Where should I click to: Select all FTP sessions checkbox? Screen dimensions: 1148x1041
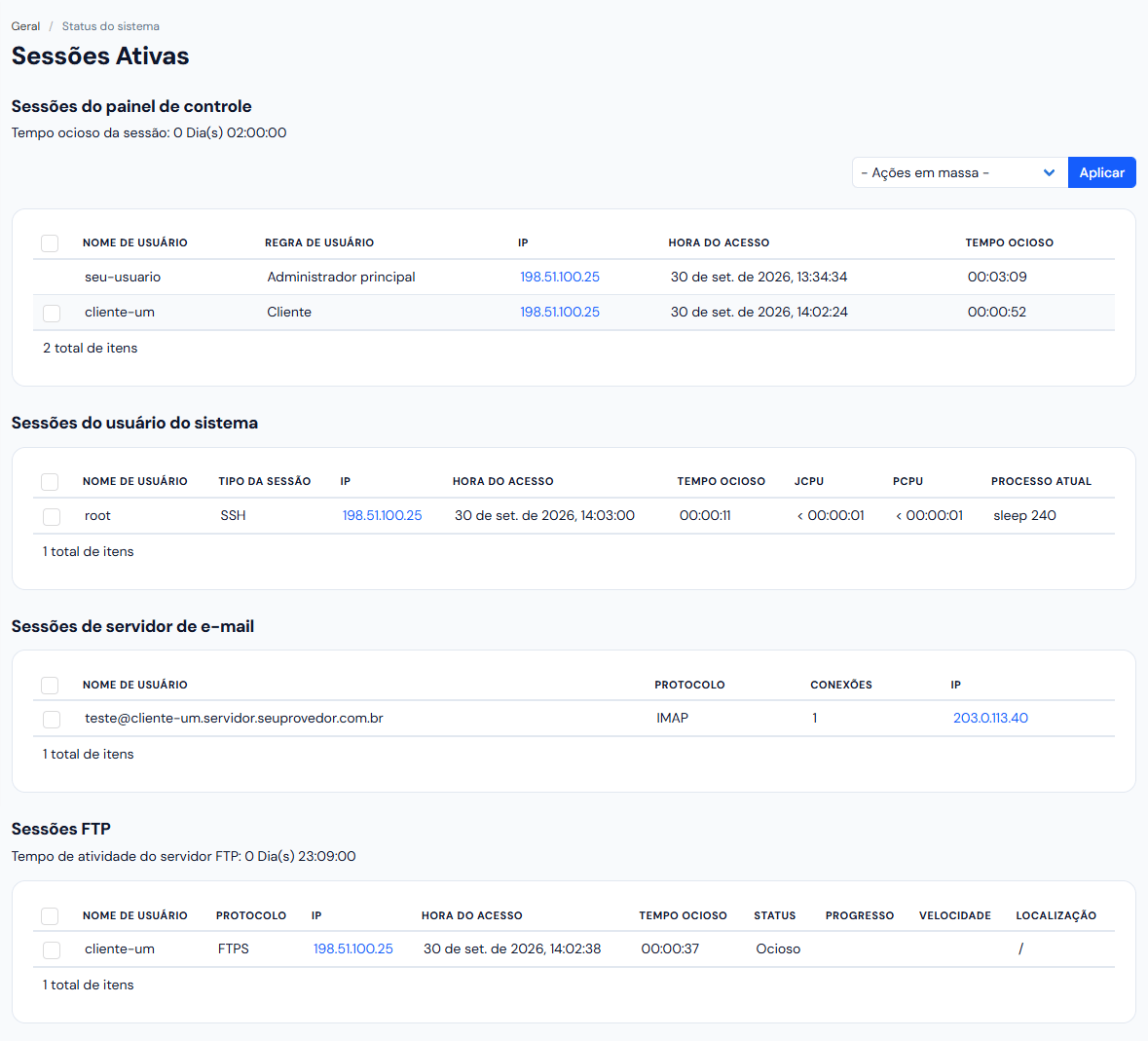(50, 915)
